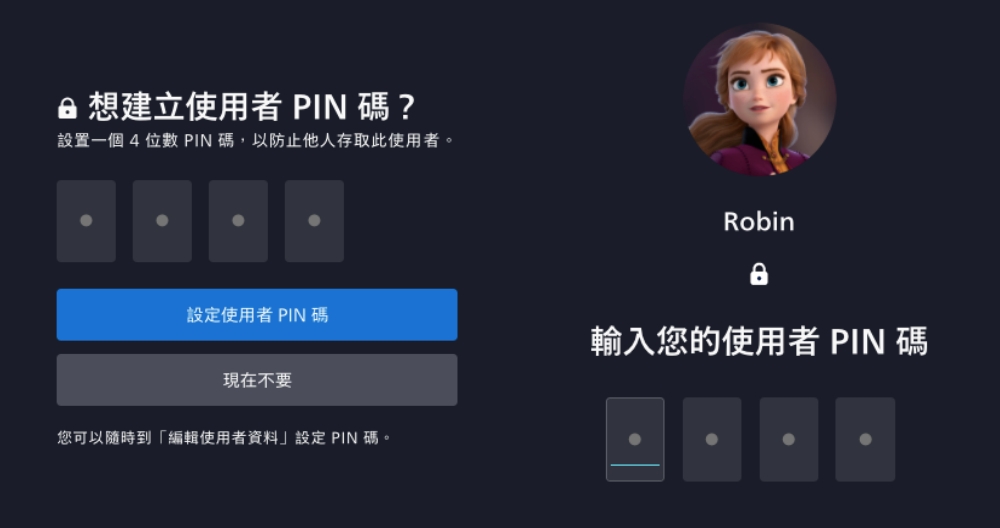The height and width of the screenshot is (528, 1000).
Task: Select the second PIN box under 輸入您的使用者 PIN 碼
Action: click(x=712, y=439)
